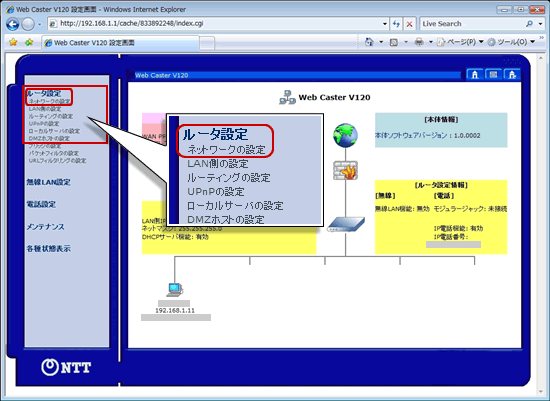Image resolution: width=550 pixels, height=401 pixels.
Task: Open LAN側の設定 in the sidebar
Action: coord(45,109)
